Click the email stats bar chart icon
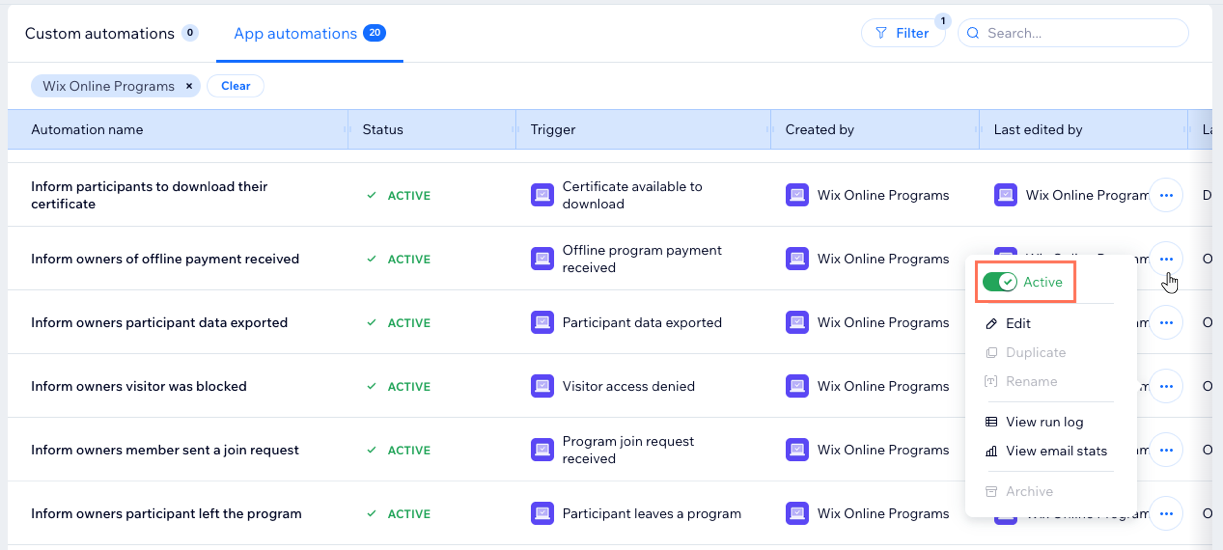 [991, 451]
